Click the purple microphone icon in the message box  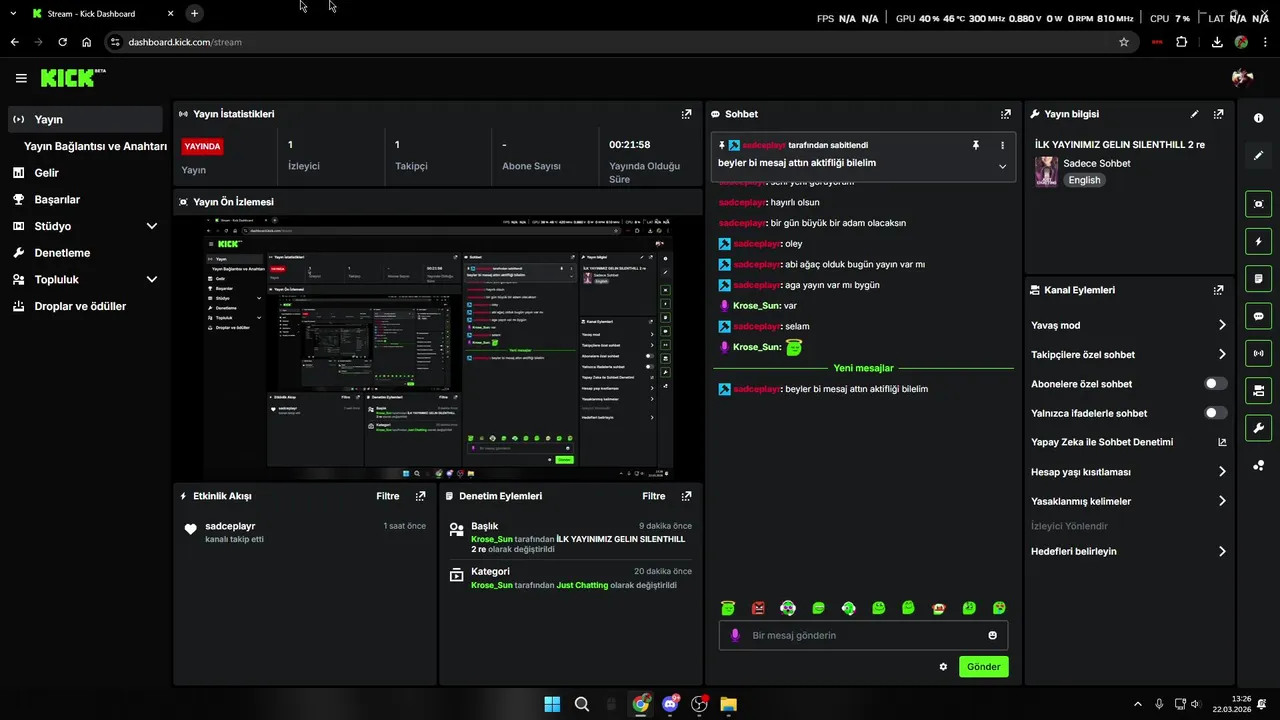pos(735,635)
